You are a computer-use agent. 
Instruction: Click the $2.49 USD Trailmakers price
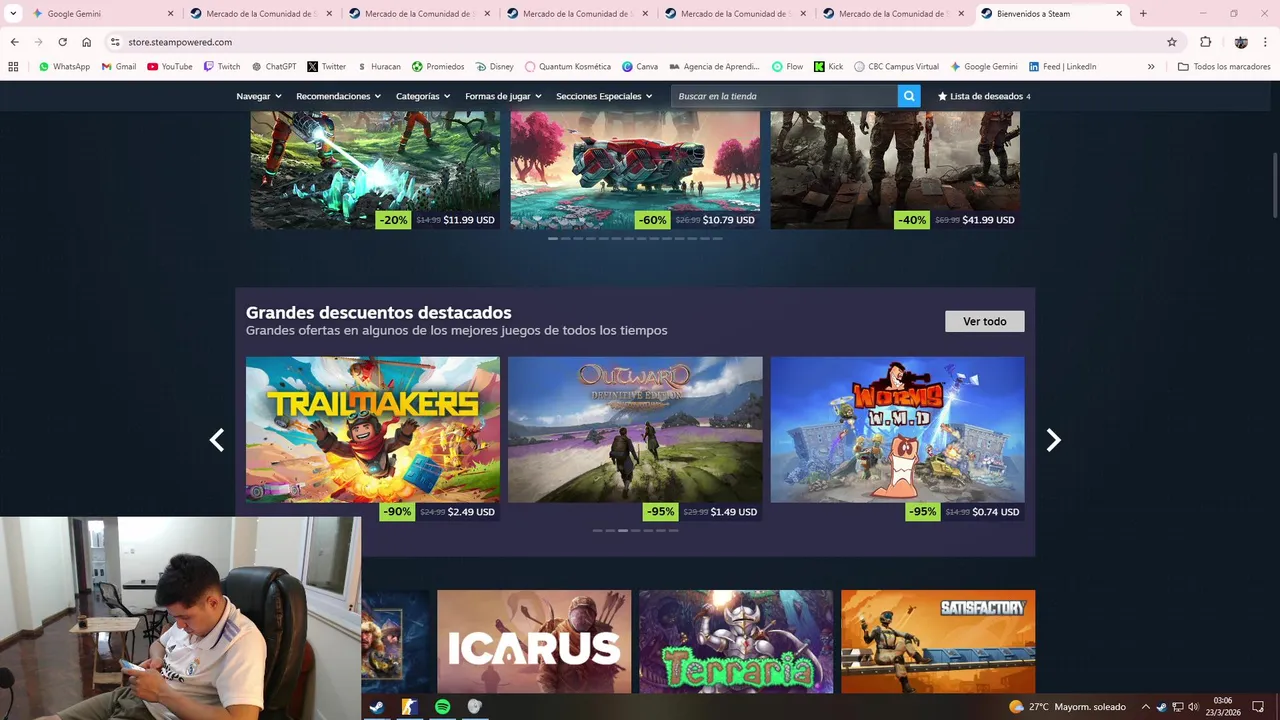(x=471, y=512)
